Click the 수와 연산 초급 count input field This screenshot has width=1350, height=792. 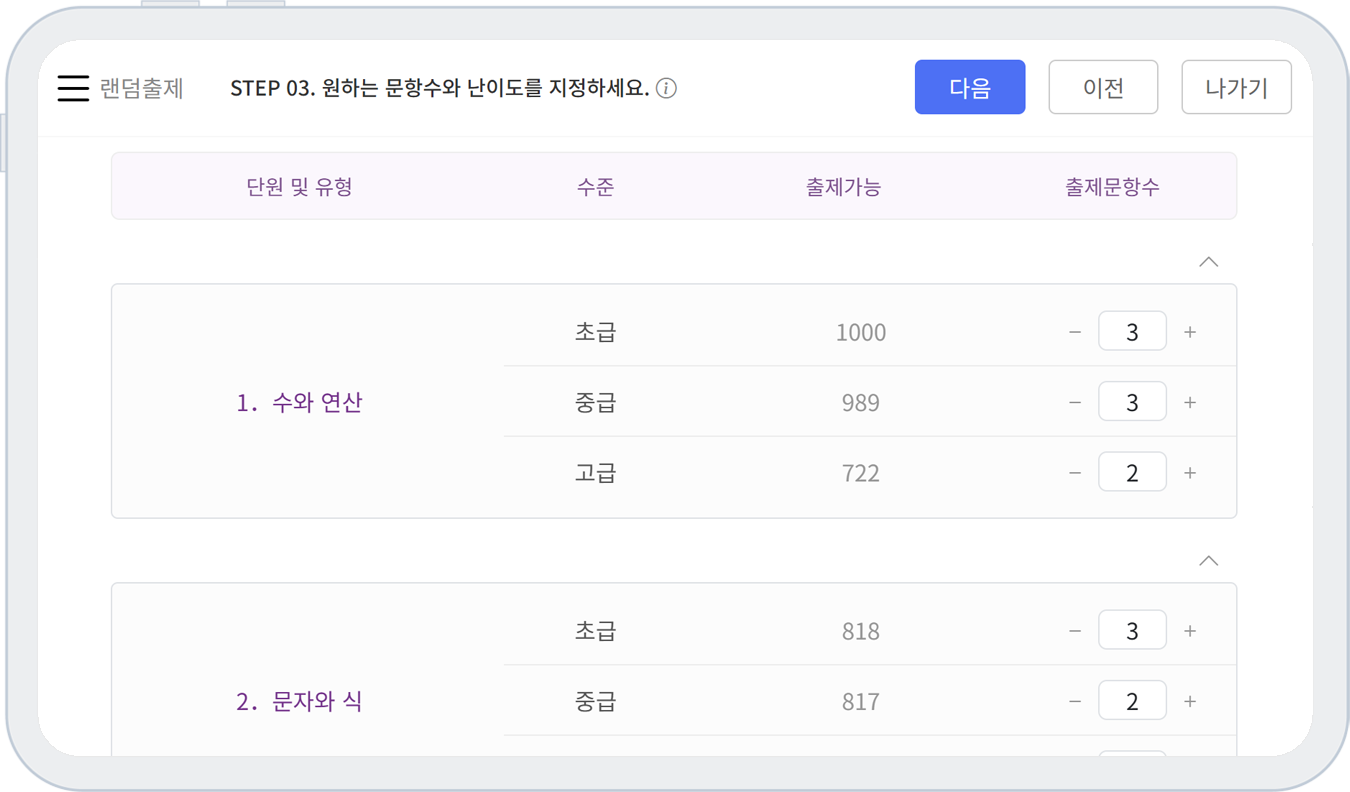[1132, 332]
